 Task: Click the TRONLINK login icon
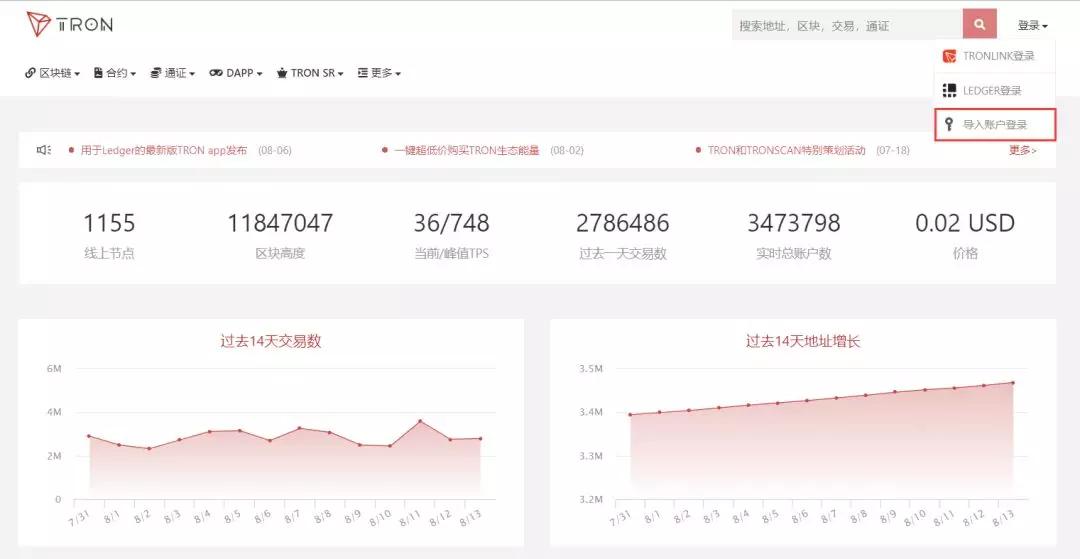(949, 56)
